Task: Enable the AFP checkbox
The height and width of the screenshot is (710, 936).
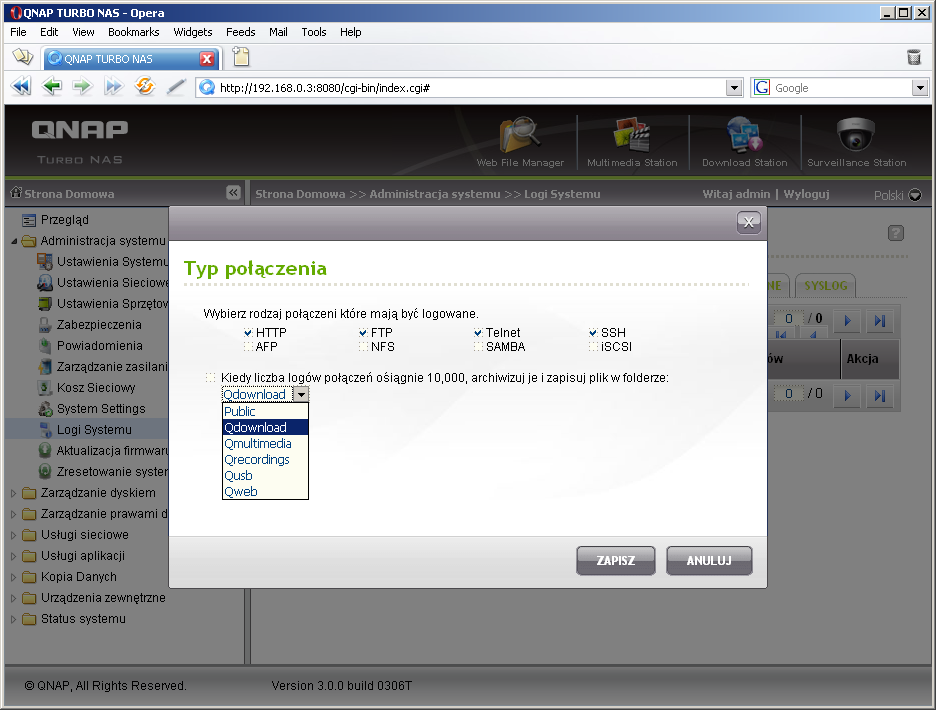Action: click(x=248, y=346)
